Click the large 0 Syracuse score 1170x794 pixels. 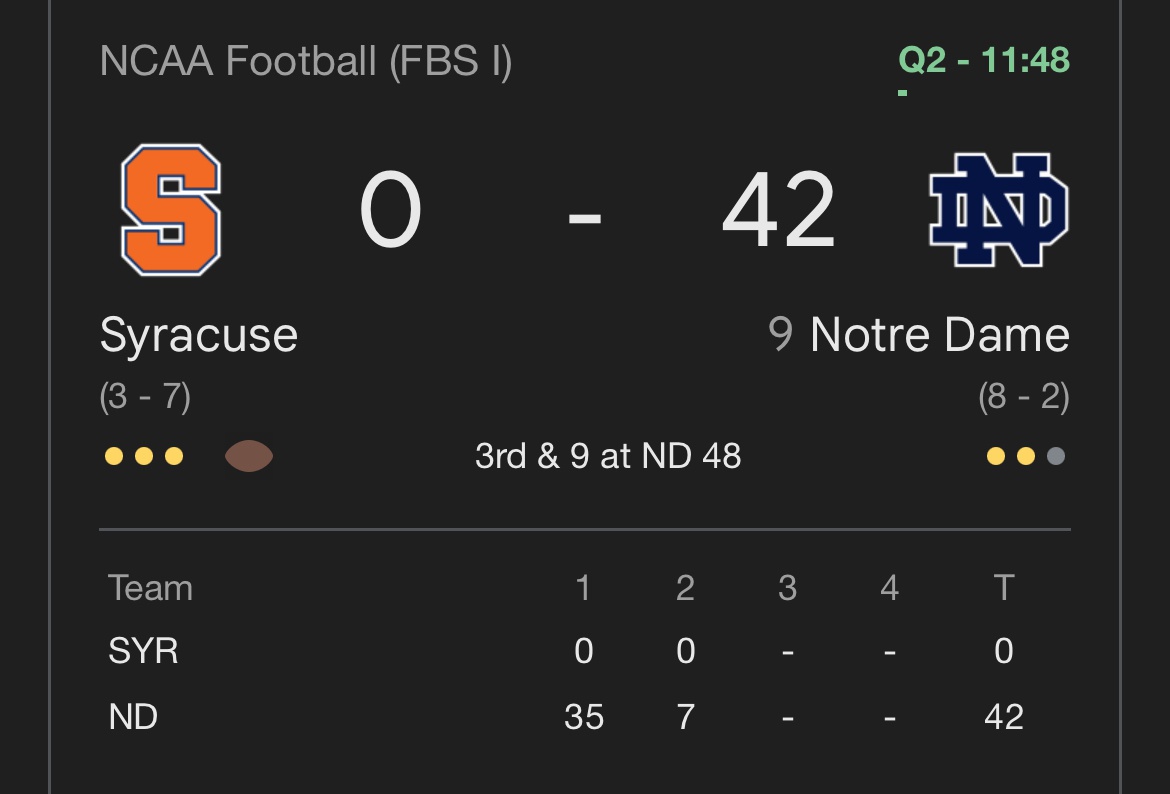click(390, 210)
